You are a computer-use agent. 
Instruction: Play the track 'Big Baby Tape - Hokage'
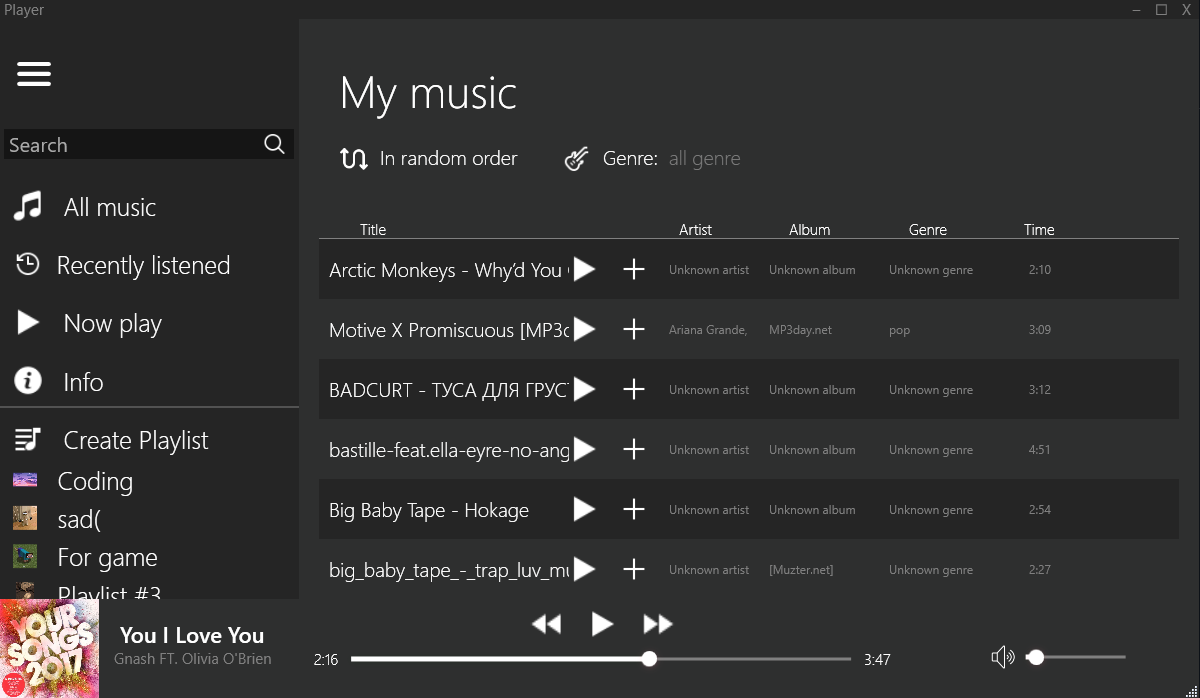(x=583, y=509)
